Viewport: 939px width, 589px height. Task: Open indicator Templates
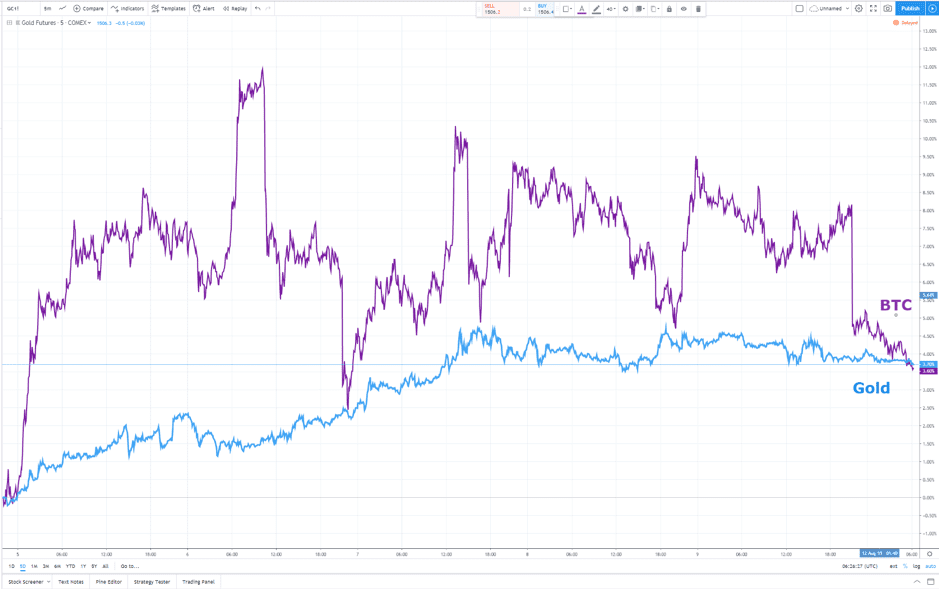169,8
